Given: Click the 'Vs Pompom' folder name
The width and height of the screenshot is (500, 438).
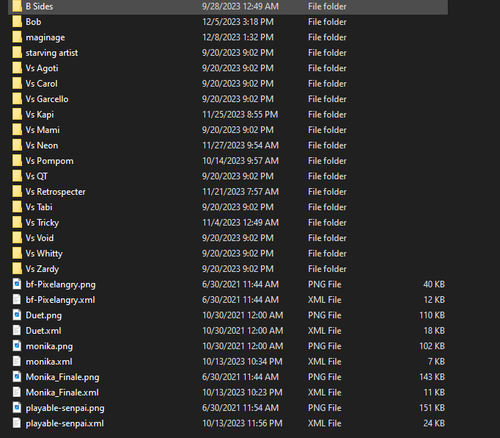Looking at the screenshot, I should point(50,161).
